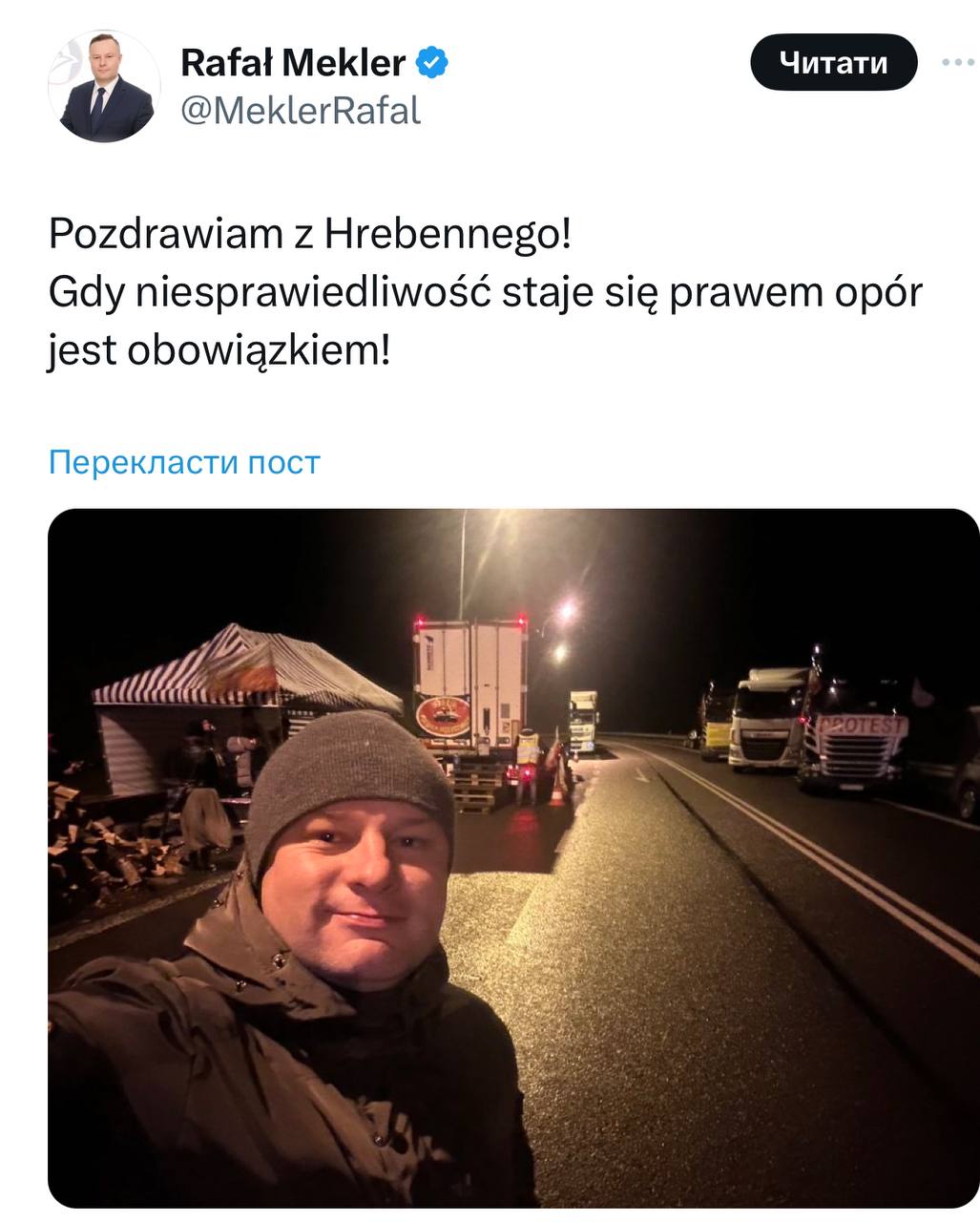The image size is (980, 1222).
Task: Click the 'jest obowiązkiem!' text line
Action: click(219, 352)
